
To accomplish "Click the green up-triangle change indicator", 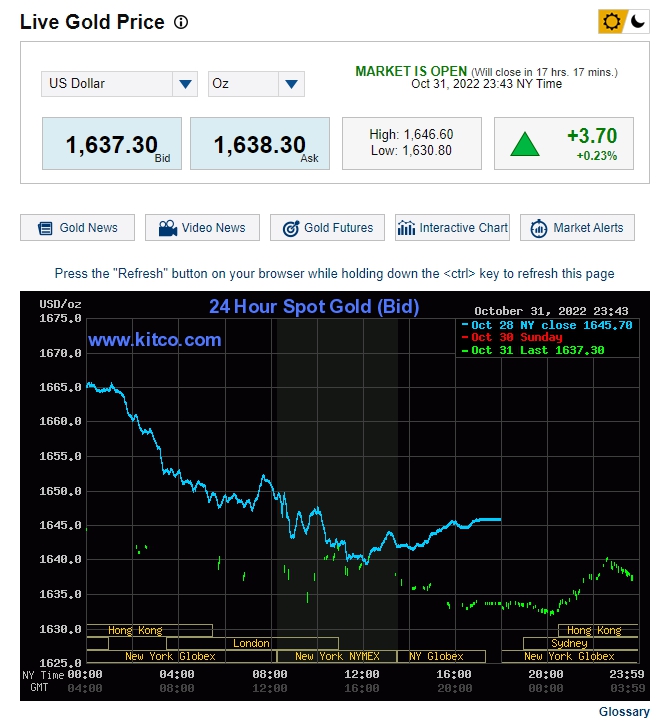I will [x=525, y=144].
